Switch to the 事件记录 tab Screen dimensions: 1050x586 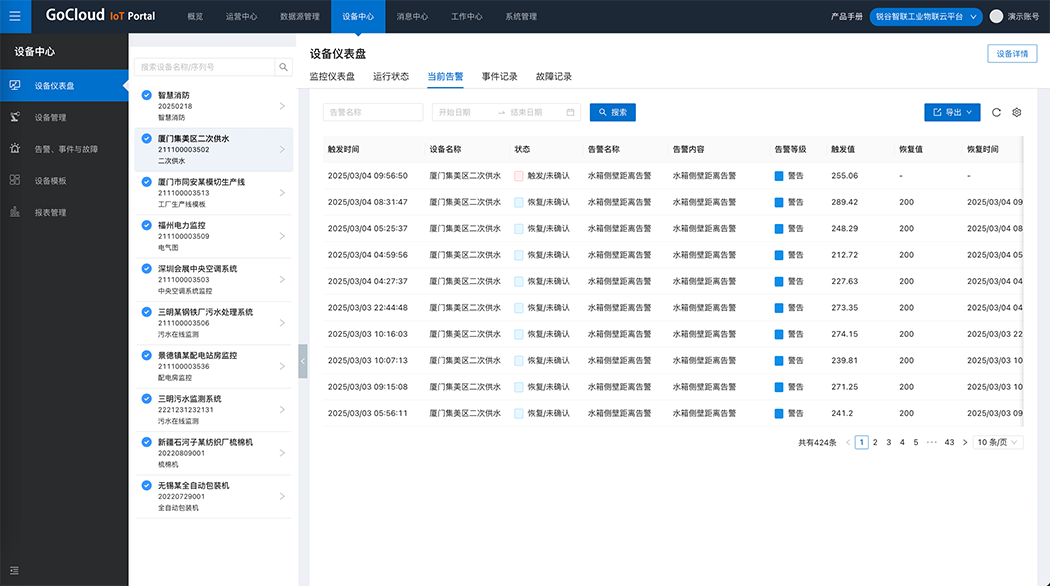click(499, 77)
